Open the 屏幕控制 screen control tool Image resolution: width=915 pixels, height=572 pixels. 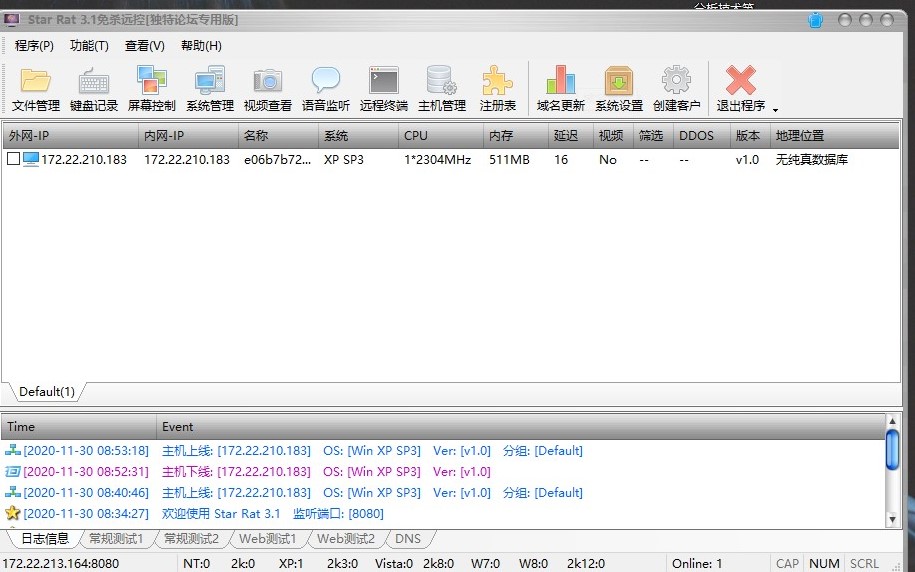[151, 89]
